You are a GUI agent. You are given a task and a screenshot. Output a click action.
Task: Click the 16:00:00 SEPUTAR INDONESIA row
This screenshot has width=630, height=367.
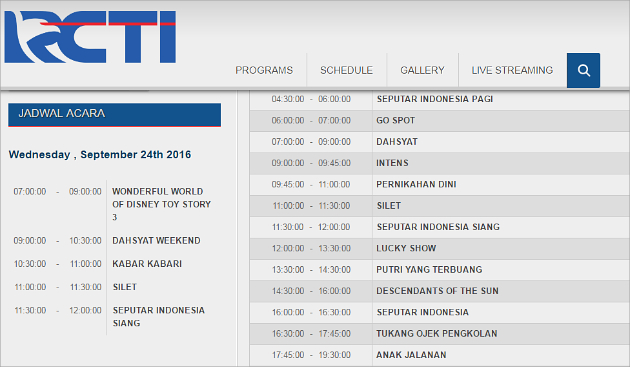pyautogui.click(x=440, y=312)
